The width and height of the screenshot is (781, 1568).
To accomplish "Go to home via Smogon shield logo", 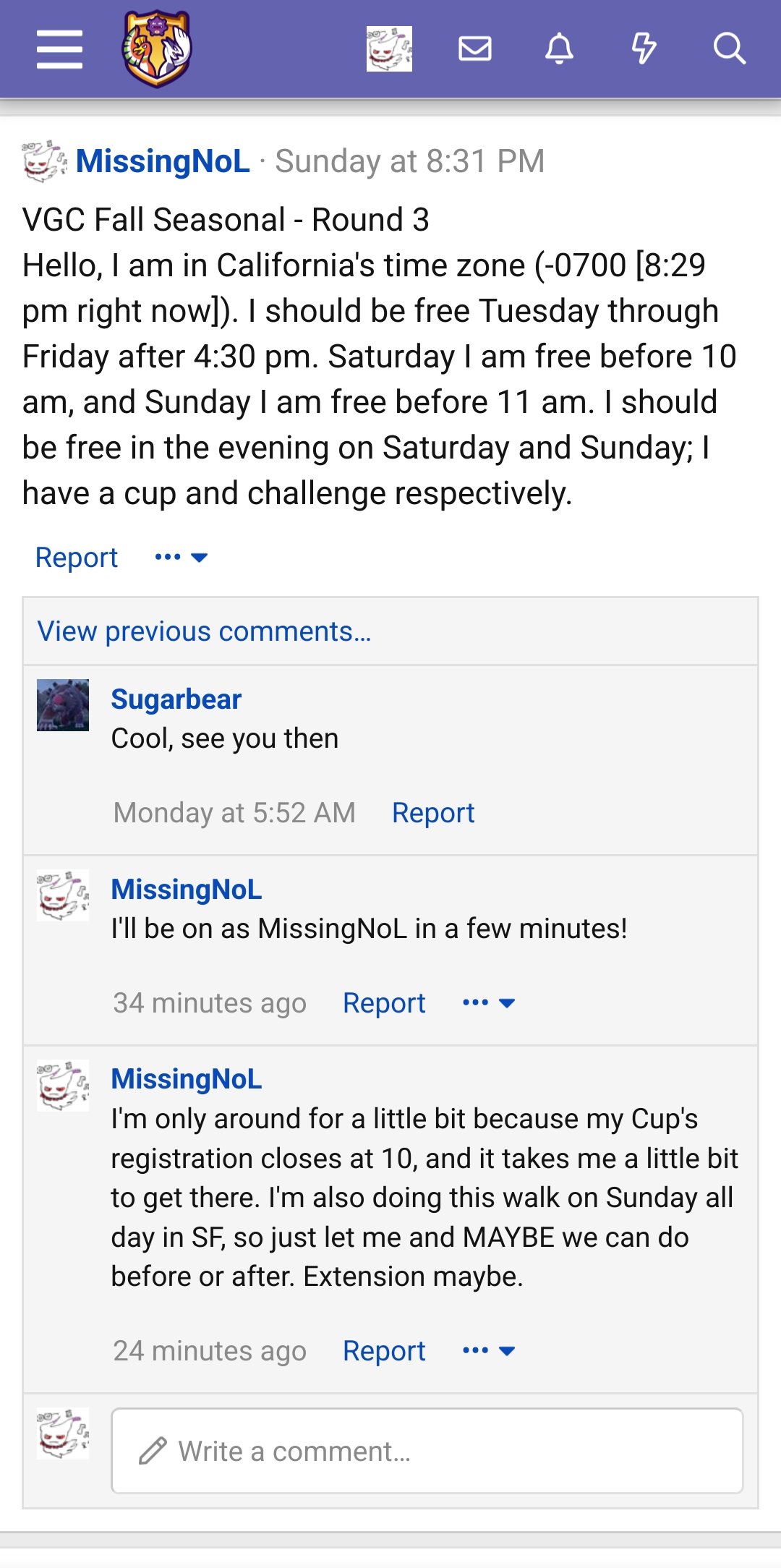I will coord(157,48).
